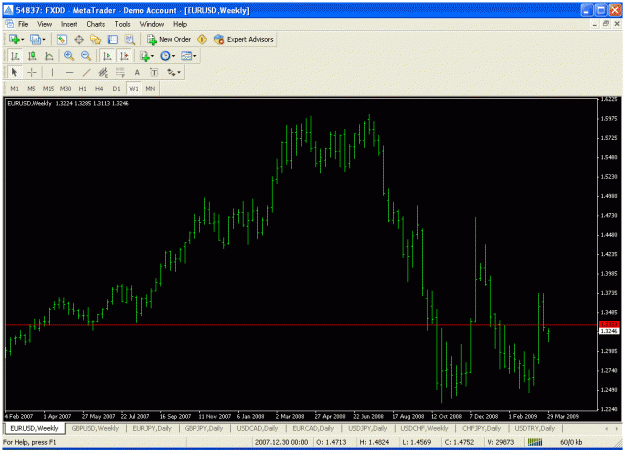Open the Strategy Tester icon
This screenshot has height=450, width=625.
[x=130, y=39]
